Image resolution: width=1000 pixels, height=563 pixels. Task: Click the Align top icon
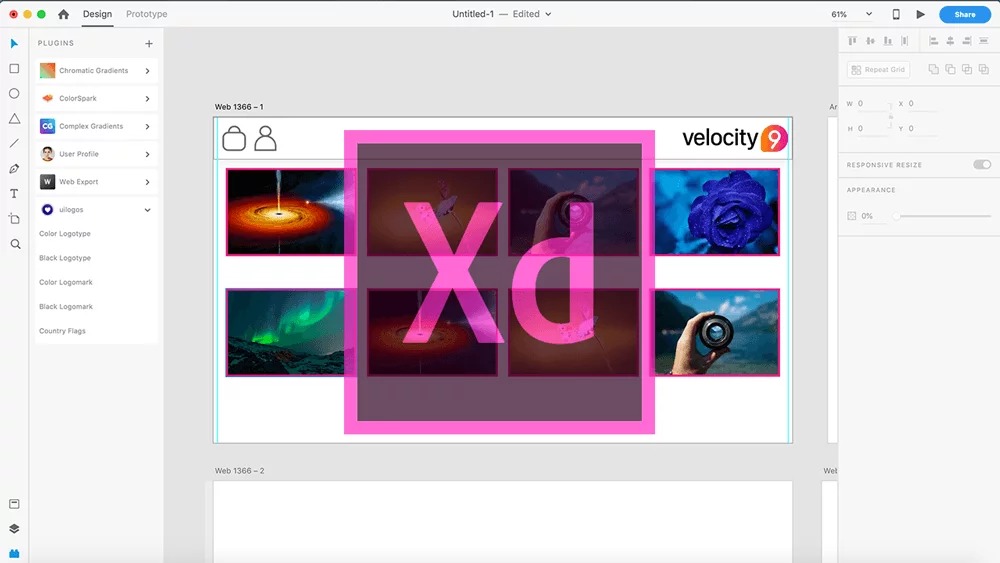tap(852, 41)
